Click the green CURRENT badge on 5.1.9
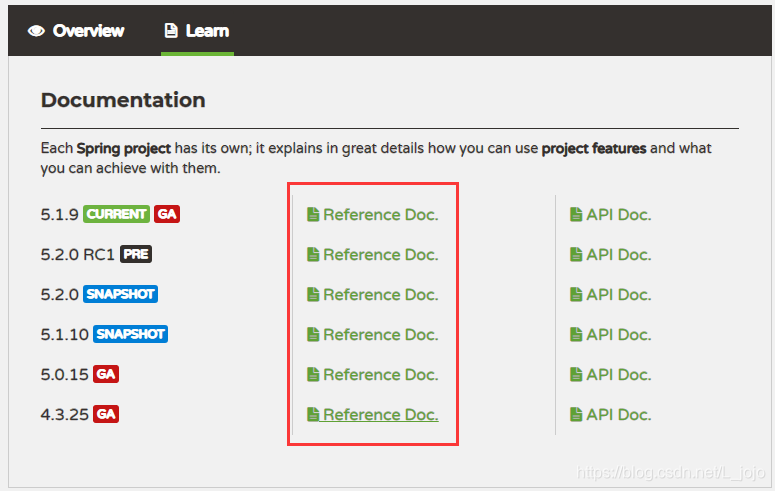This screenshot has width=775, height=491. point(116,214)
